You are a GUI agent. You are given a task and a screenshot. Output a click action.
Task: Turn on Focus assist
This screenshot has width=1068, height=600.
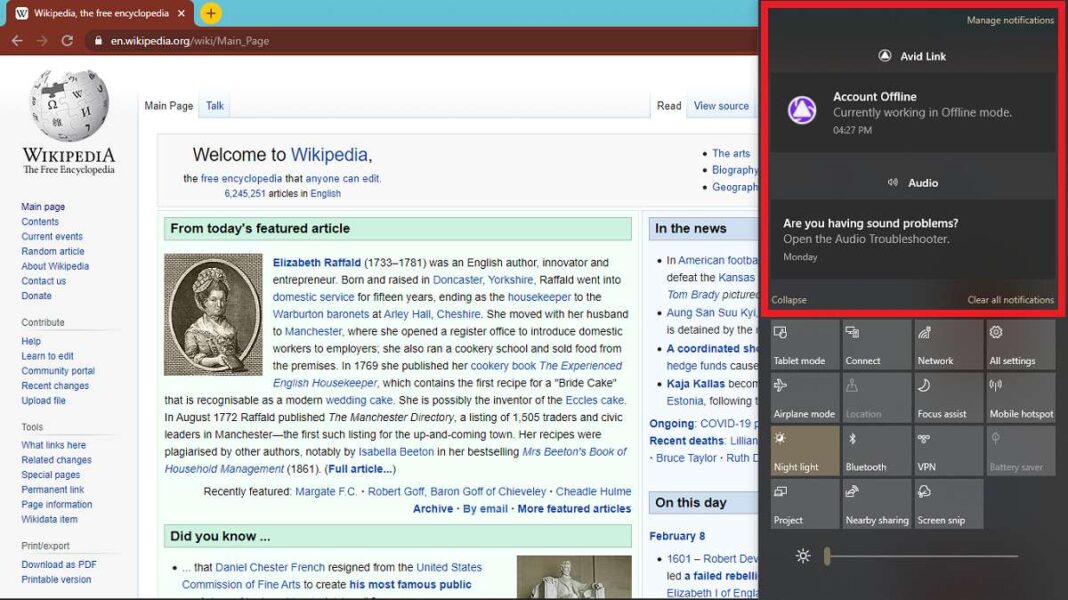point(949,396)
